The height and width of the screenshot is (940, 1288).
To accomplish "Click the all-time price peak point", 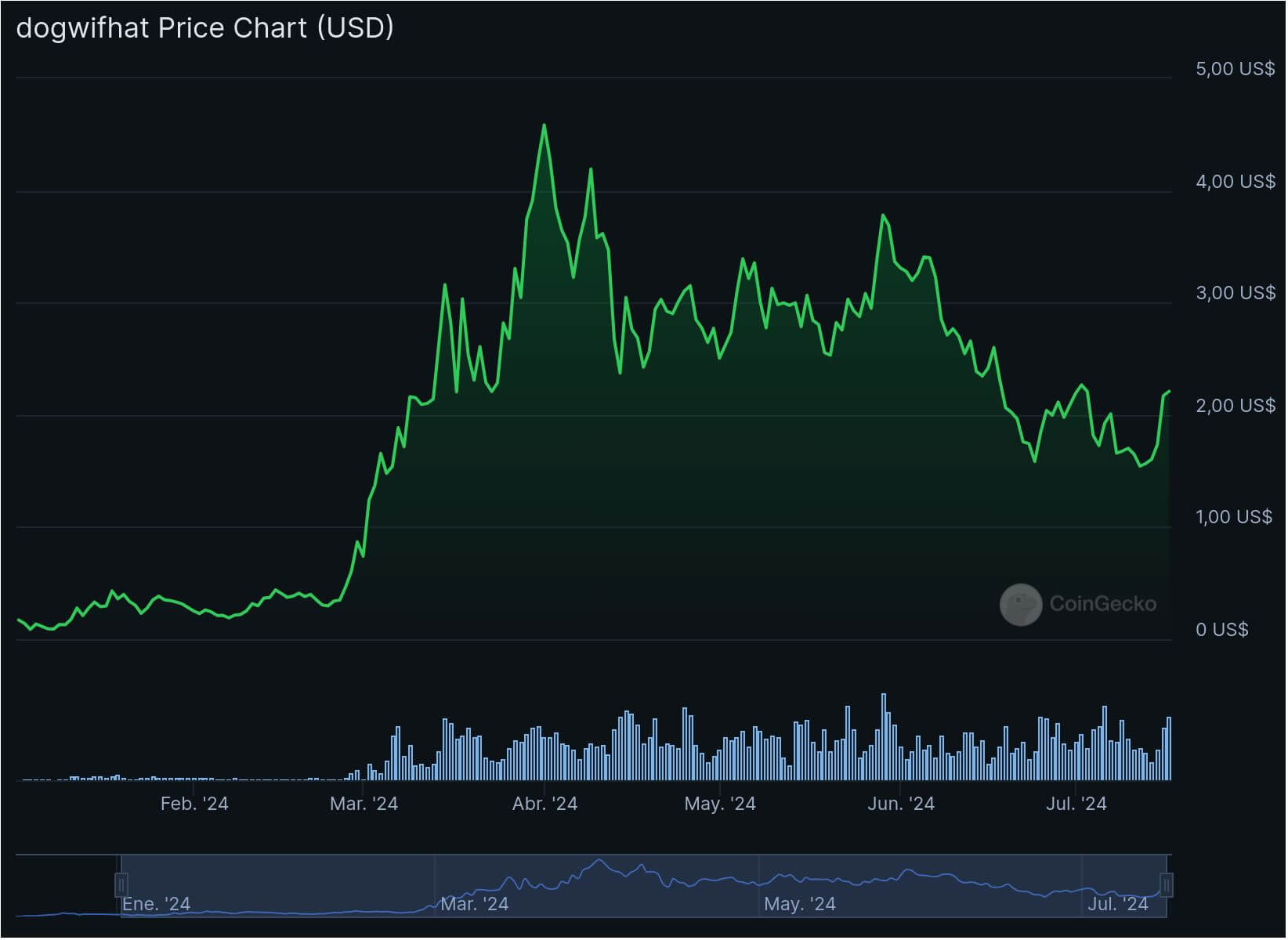I will (544, 125).
